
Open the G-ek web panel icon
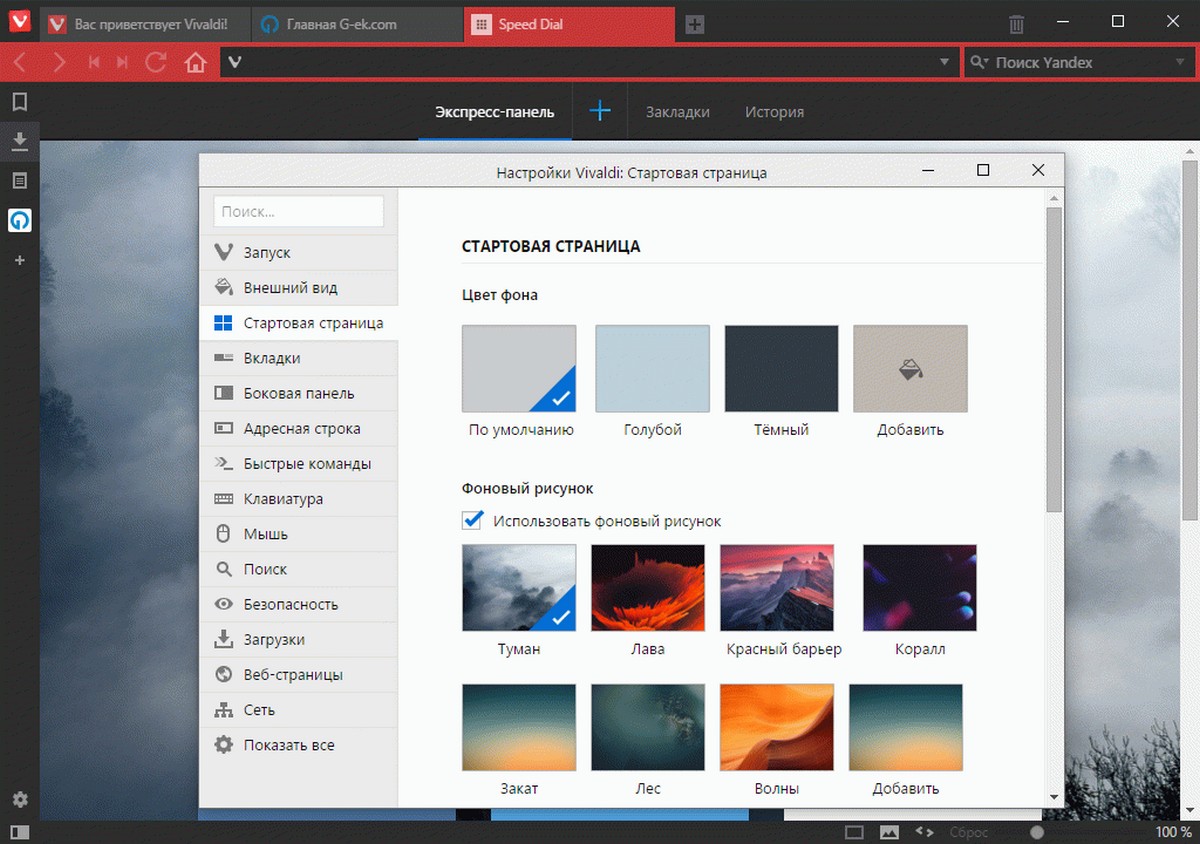pyautogui.click(x=19, y=220)
